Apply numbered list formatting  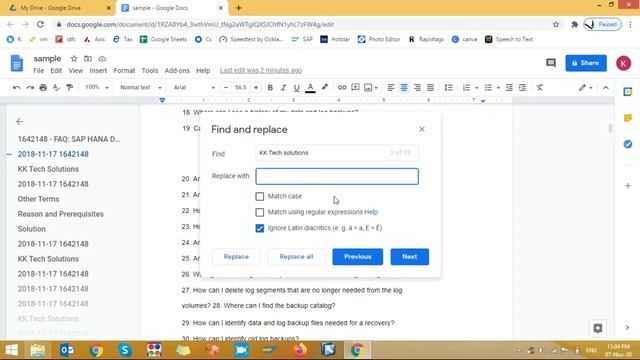[x=466, y=87]
